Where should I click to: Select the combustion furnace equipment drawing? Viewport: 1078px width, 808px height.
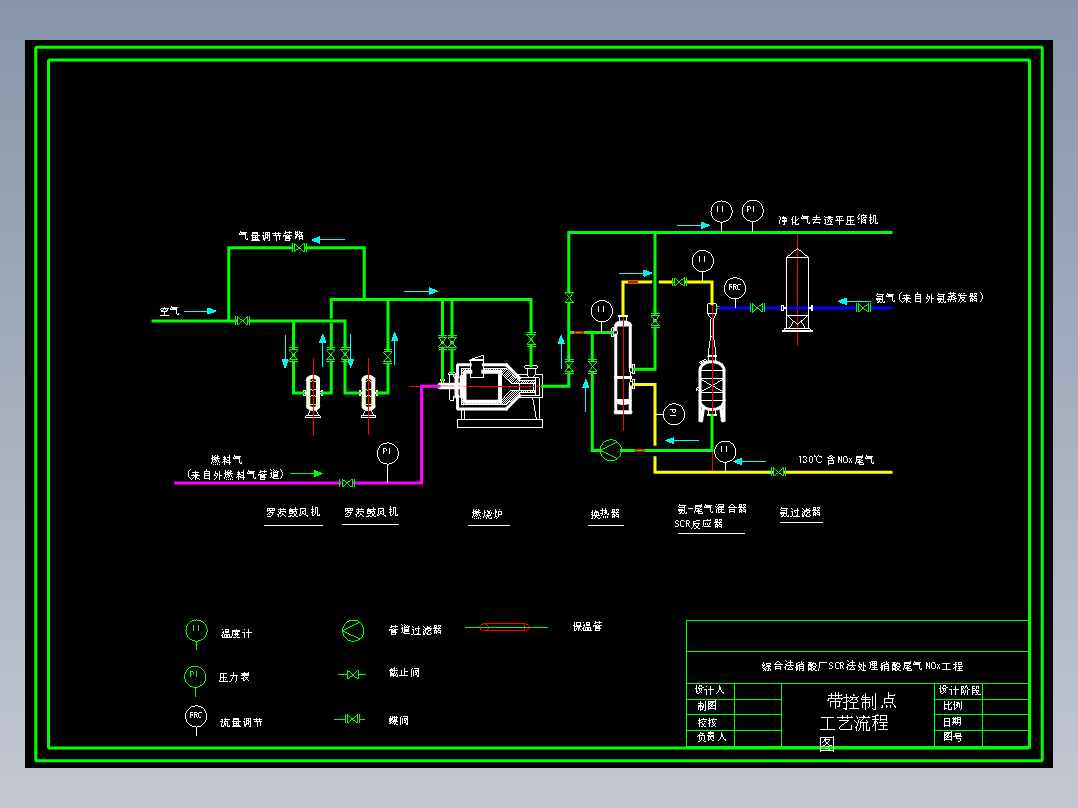(x=496, y=392)
